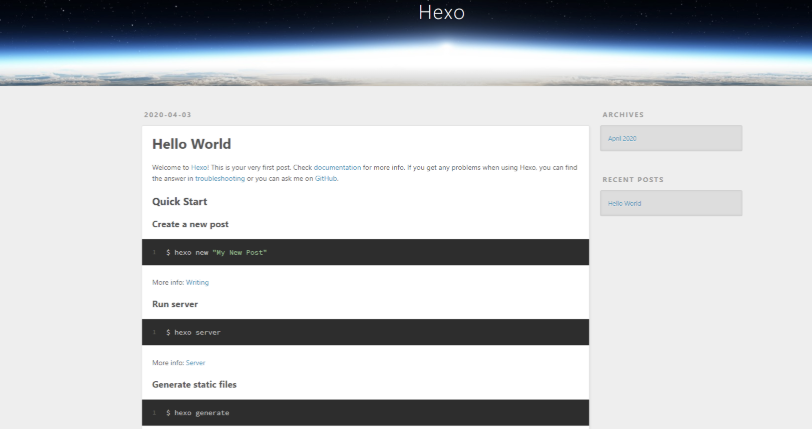Open the April 2020 archive
Image resolution: width=812 pixels, height=433 pixels.
[x=622, y=138]
